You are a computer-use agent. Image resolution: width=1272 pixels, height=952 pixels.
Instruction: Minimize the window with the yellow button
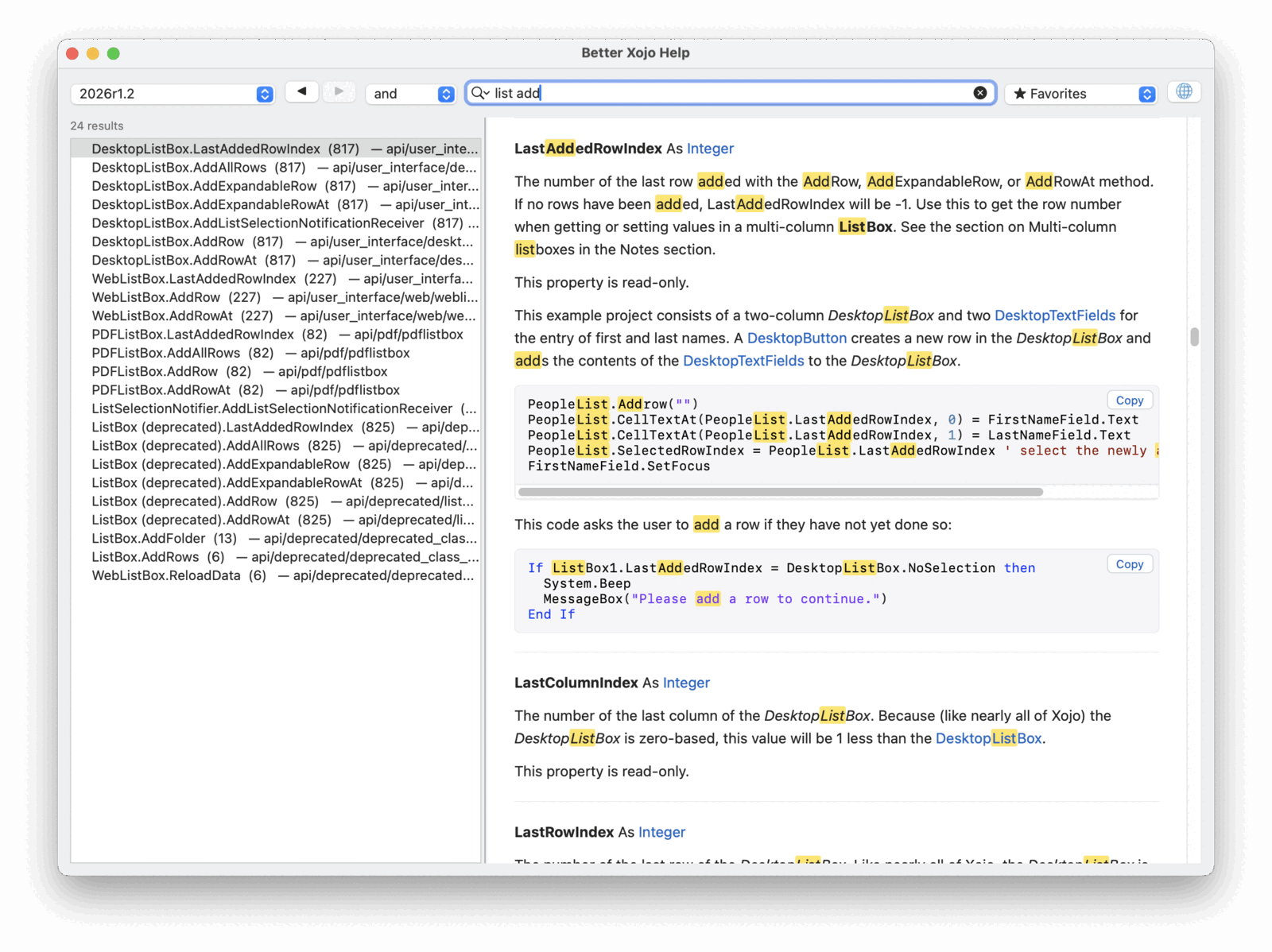click(93, 53)
